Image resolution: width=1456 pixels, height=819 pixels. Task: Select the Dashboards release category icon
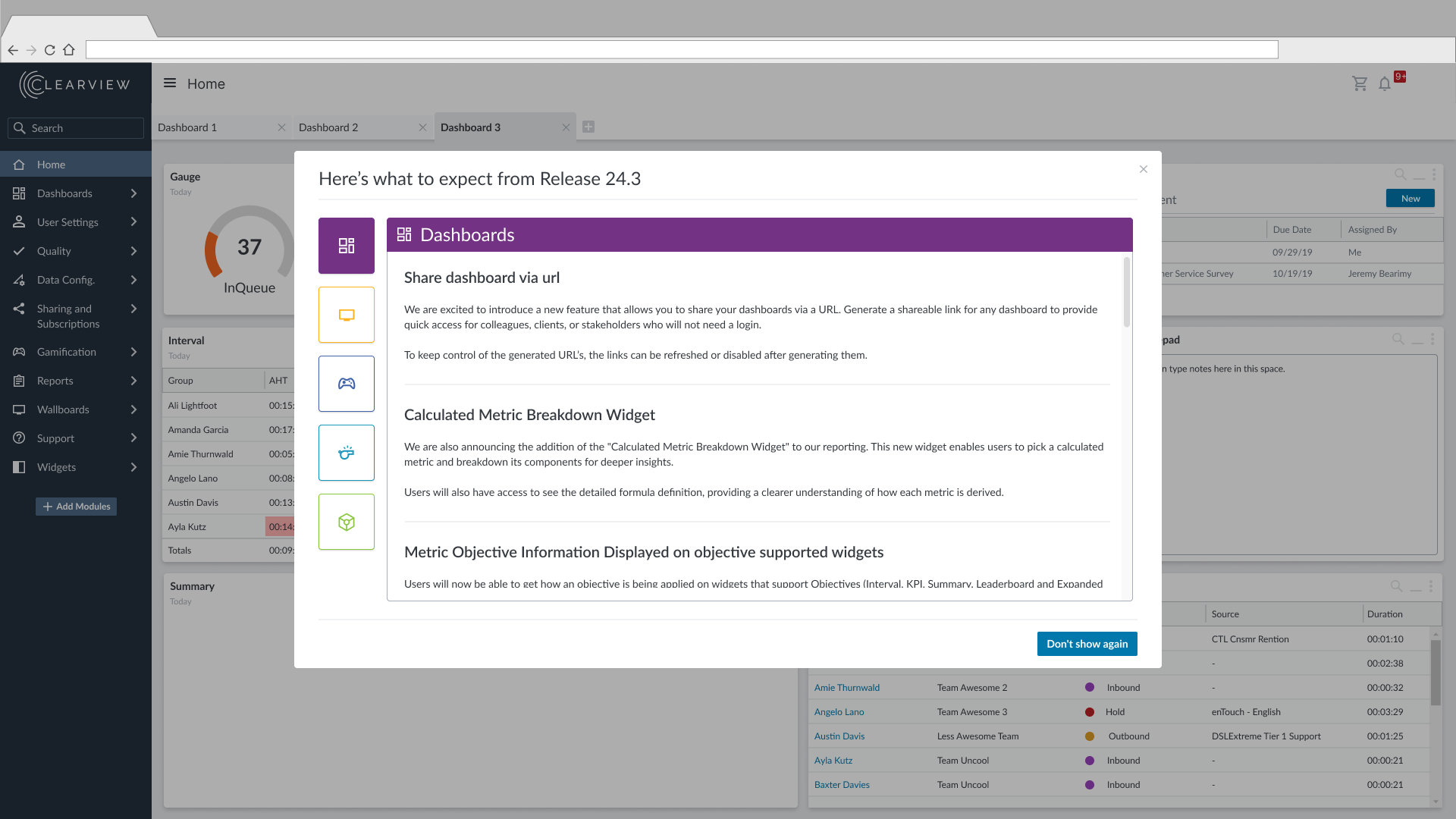pyautogui.click(x=346, y=246)
